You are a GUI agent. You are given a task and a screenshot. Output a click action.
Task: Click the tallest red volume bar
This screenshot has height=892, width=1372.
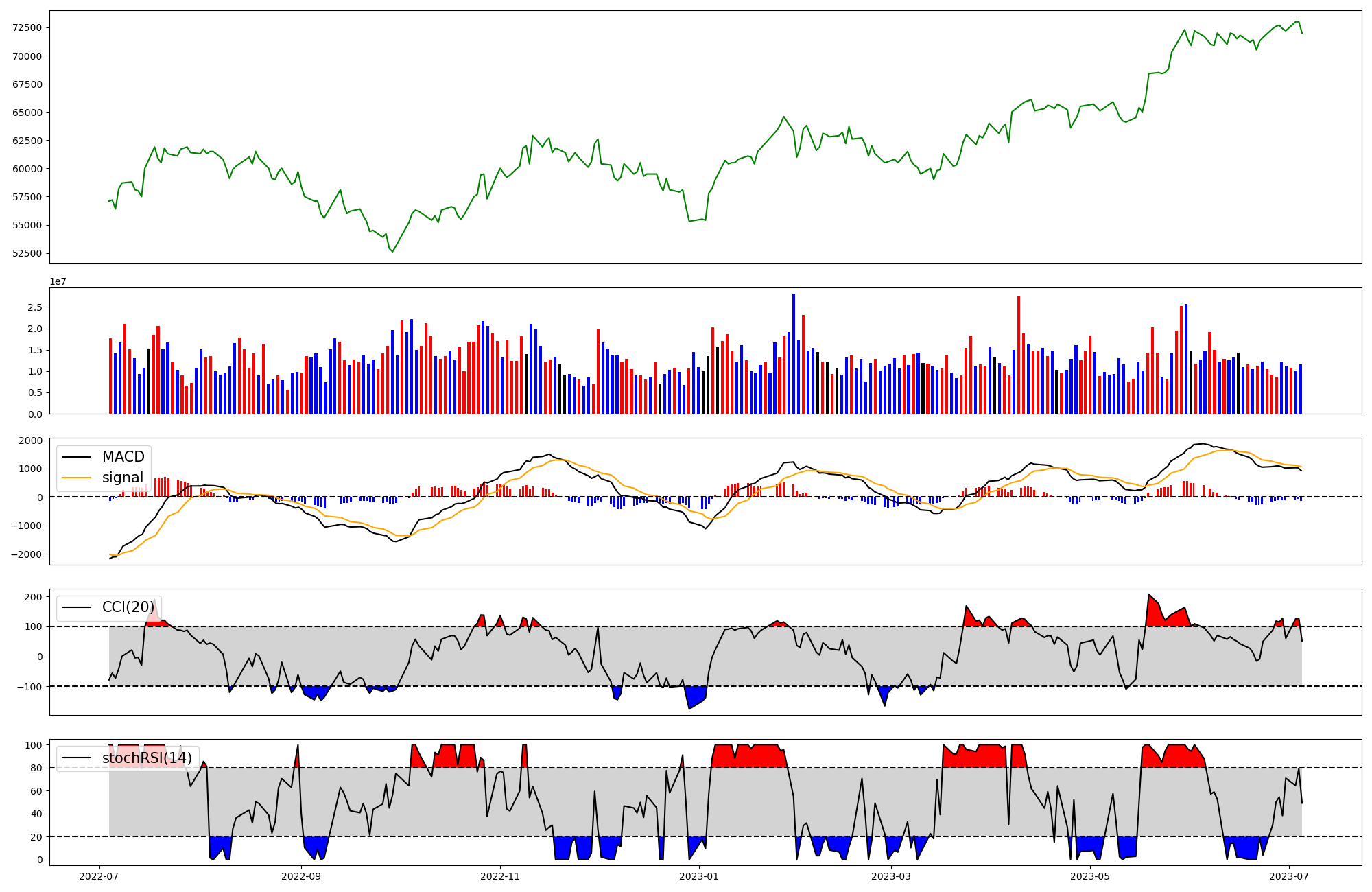point(1019,355)
